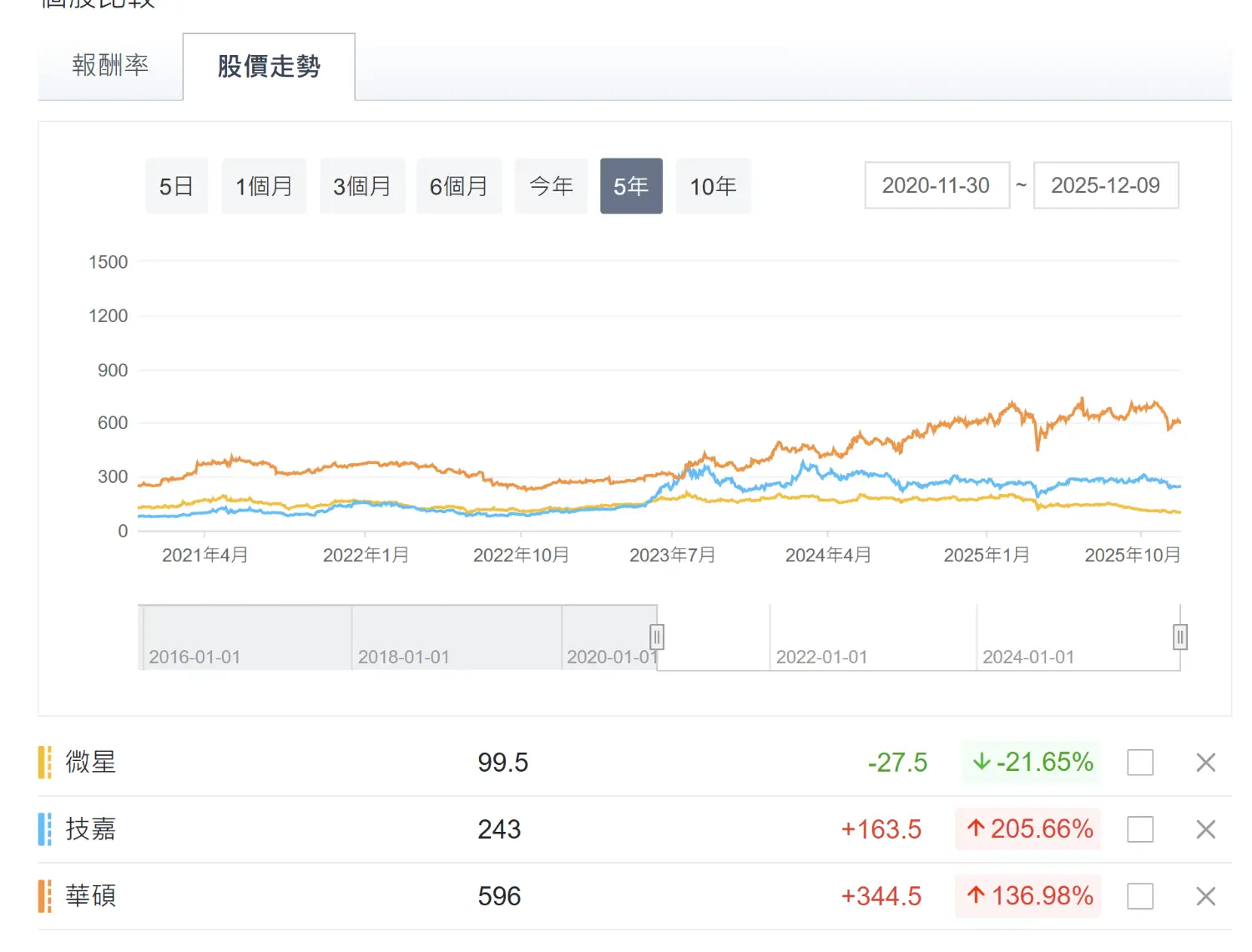Image resolution: width=1252 pixels, height=952 pixels.
Task: Click start date field 2020-11-30
Action: 936,185
